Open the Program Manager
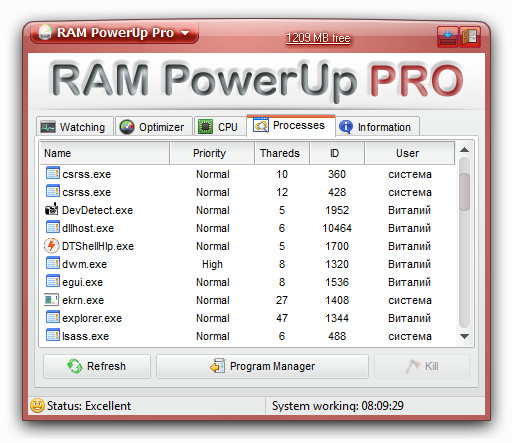This screenshot has height=443, width=512. [263, 366]
